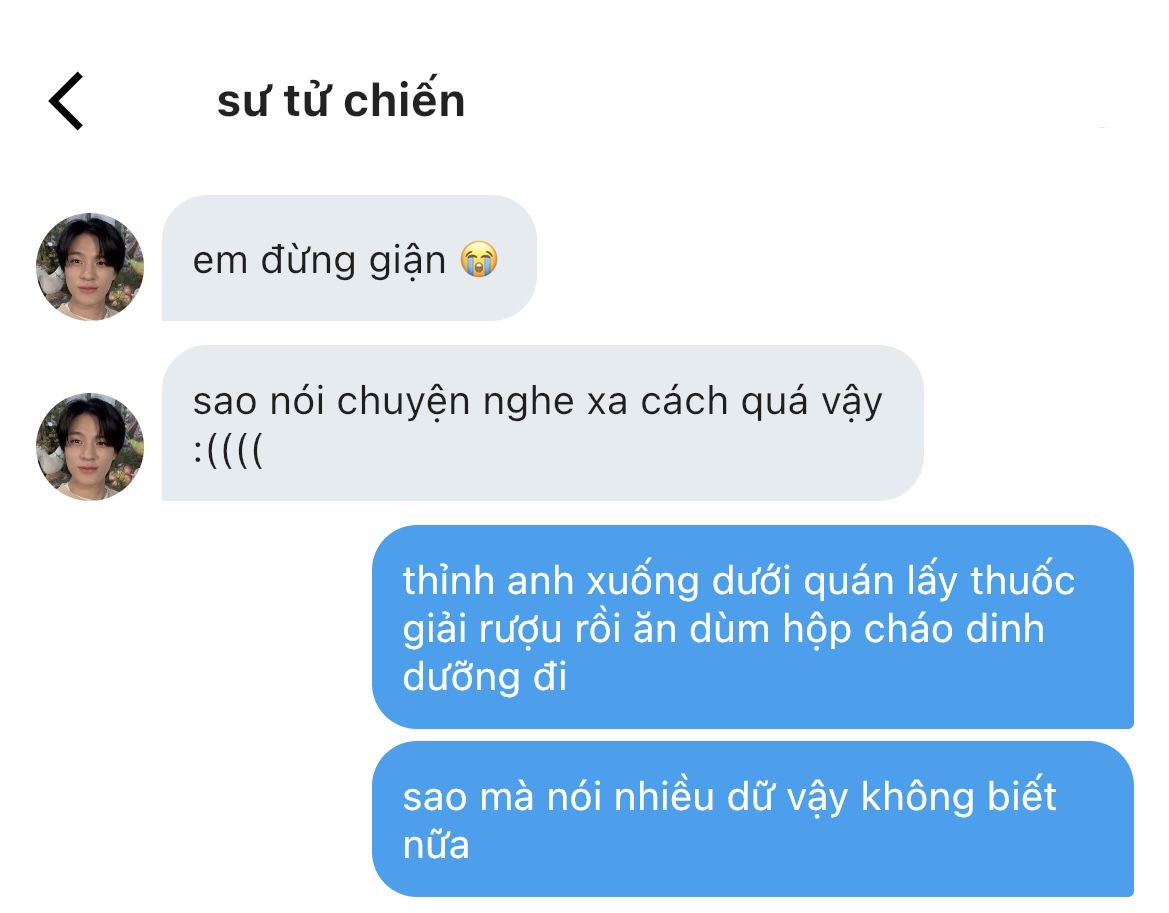
Task: Select the blue "thỉnh anh xuống dưới quán" message
Action: 753,627
